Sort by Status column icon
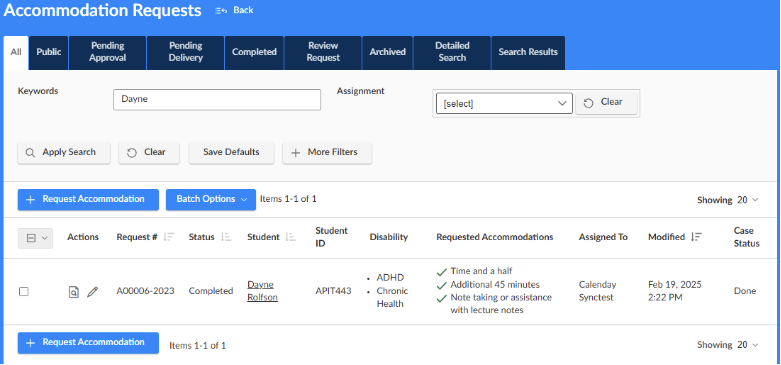781x365 pixels. click(x=226, y=237)
